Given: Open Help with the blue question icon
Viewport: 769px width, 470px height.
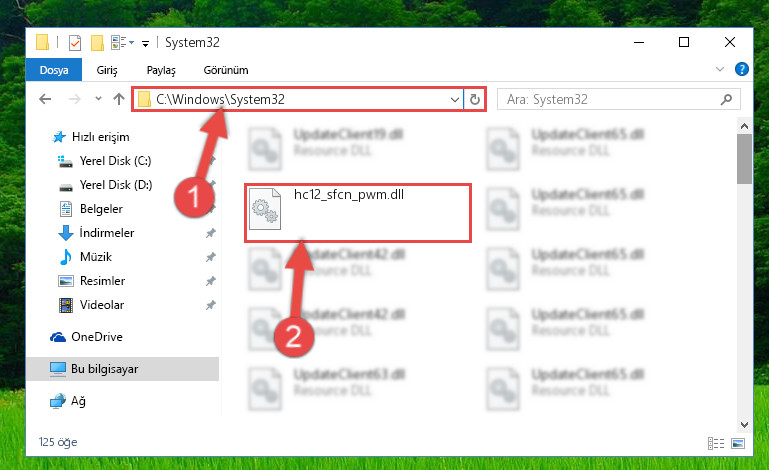Looking at the screenshot, I should (742, 69).
